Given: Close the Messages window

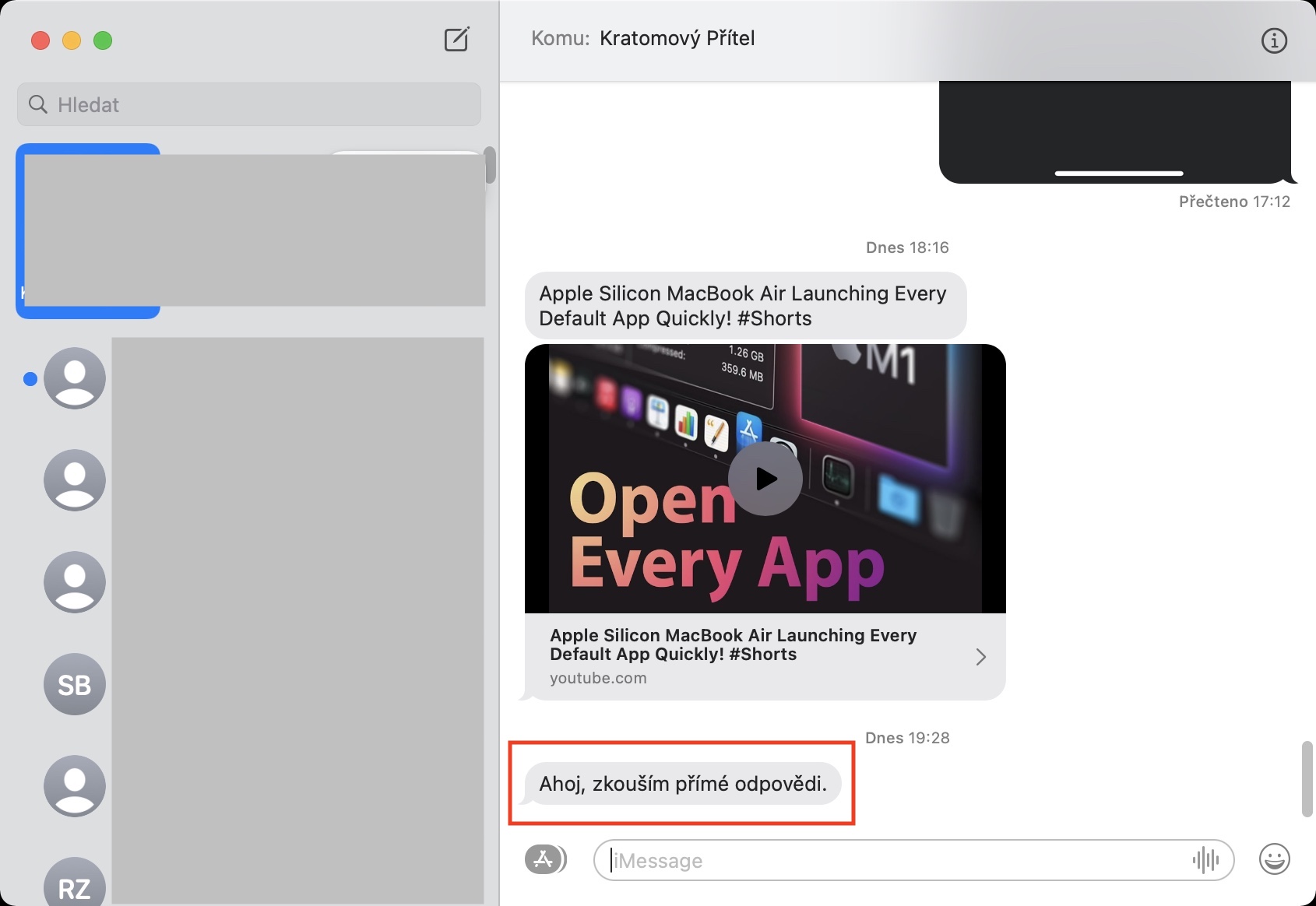Looking at the screenshot, I should [x=40, y=40].
